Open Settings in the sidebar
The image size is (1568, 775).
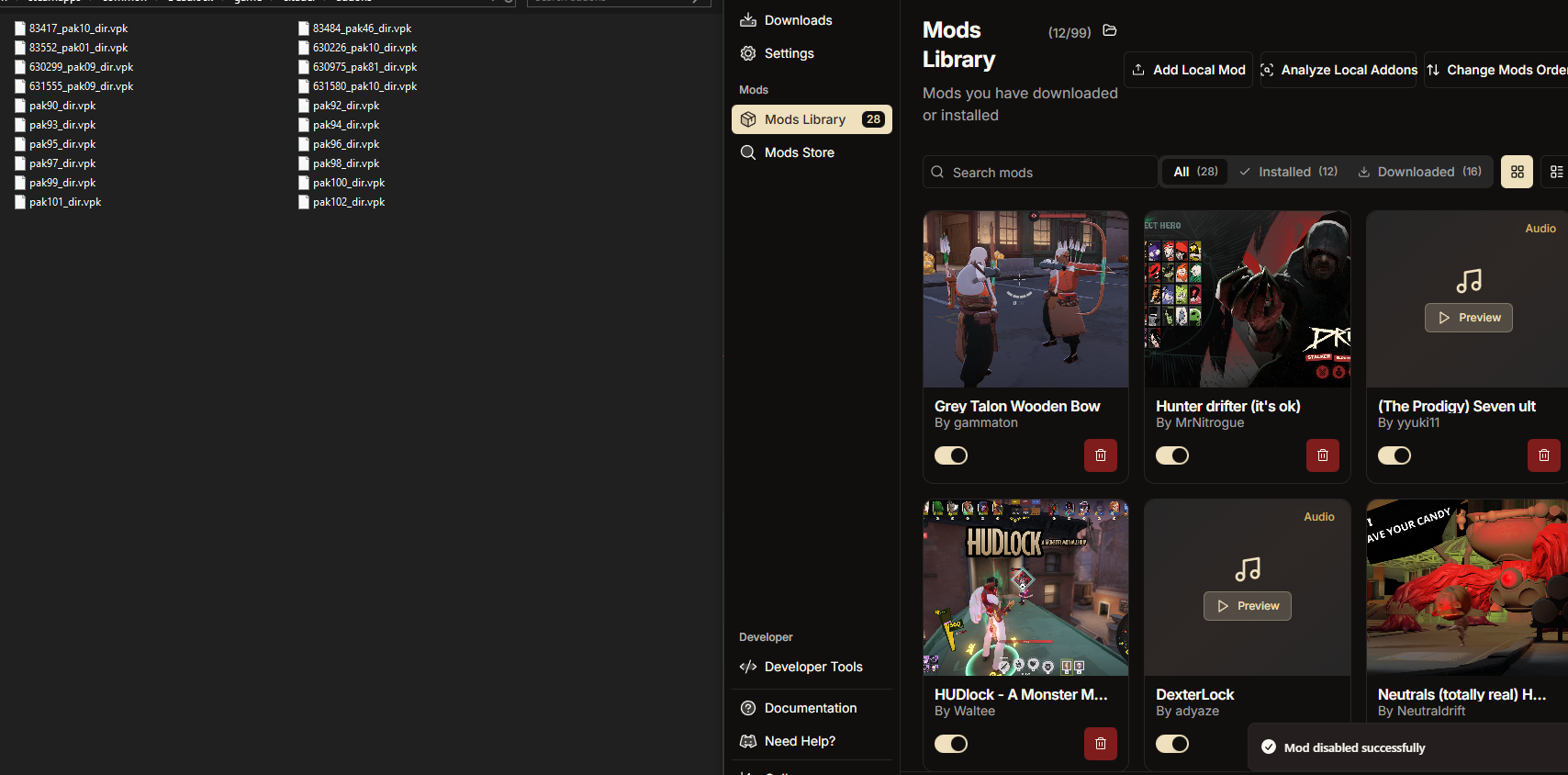point(812,53)
